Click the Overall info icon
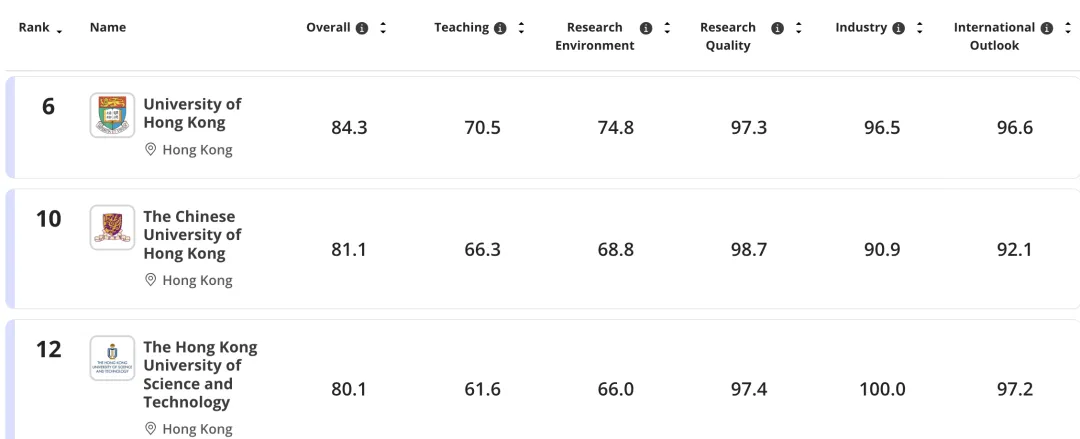This screenshot has height=439, width=1080. point(363,28)
